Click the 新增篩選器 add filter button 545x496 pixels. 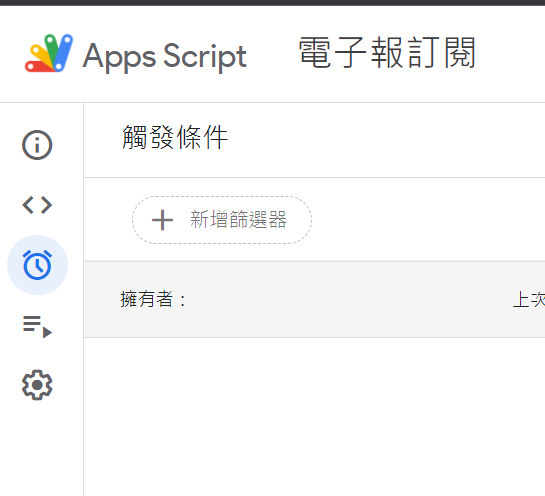click(x=222, y=220)
